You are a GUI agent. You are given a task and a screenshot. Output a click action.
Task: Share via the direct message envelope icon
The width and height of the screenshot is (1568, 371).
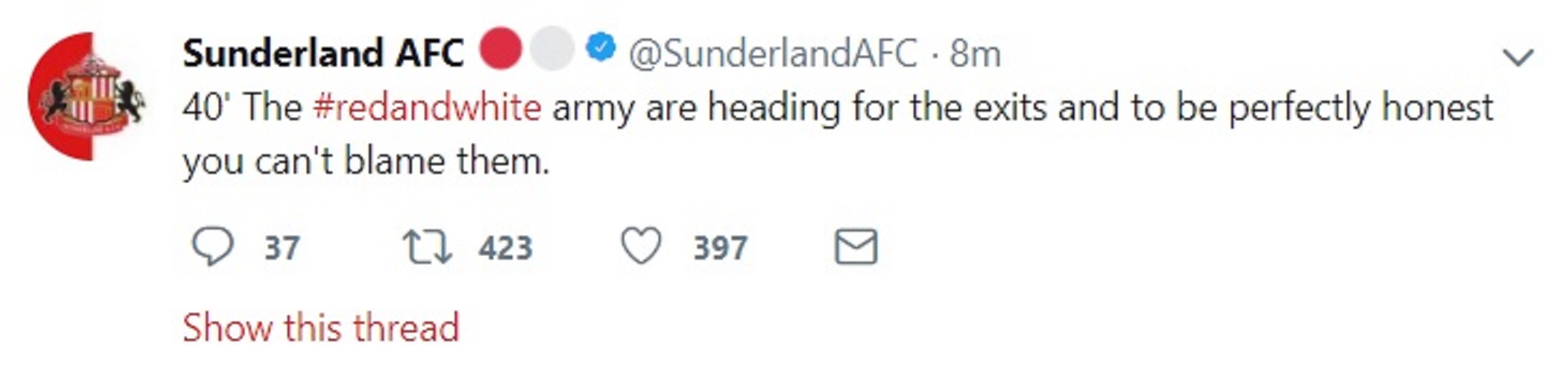pos(856,247)
